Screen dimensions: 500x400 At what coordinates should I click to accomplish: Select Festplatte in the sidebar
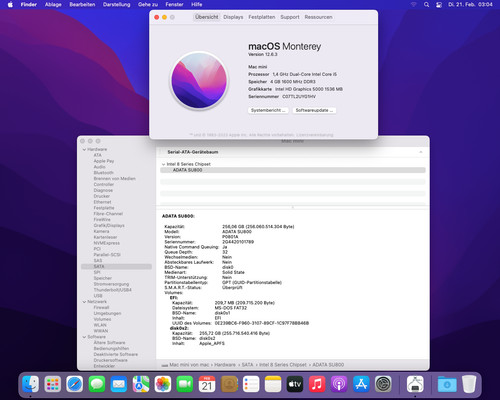click(x=104, y=208)
